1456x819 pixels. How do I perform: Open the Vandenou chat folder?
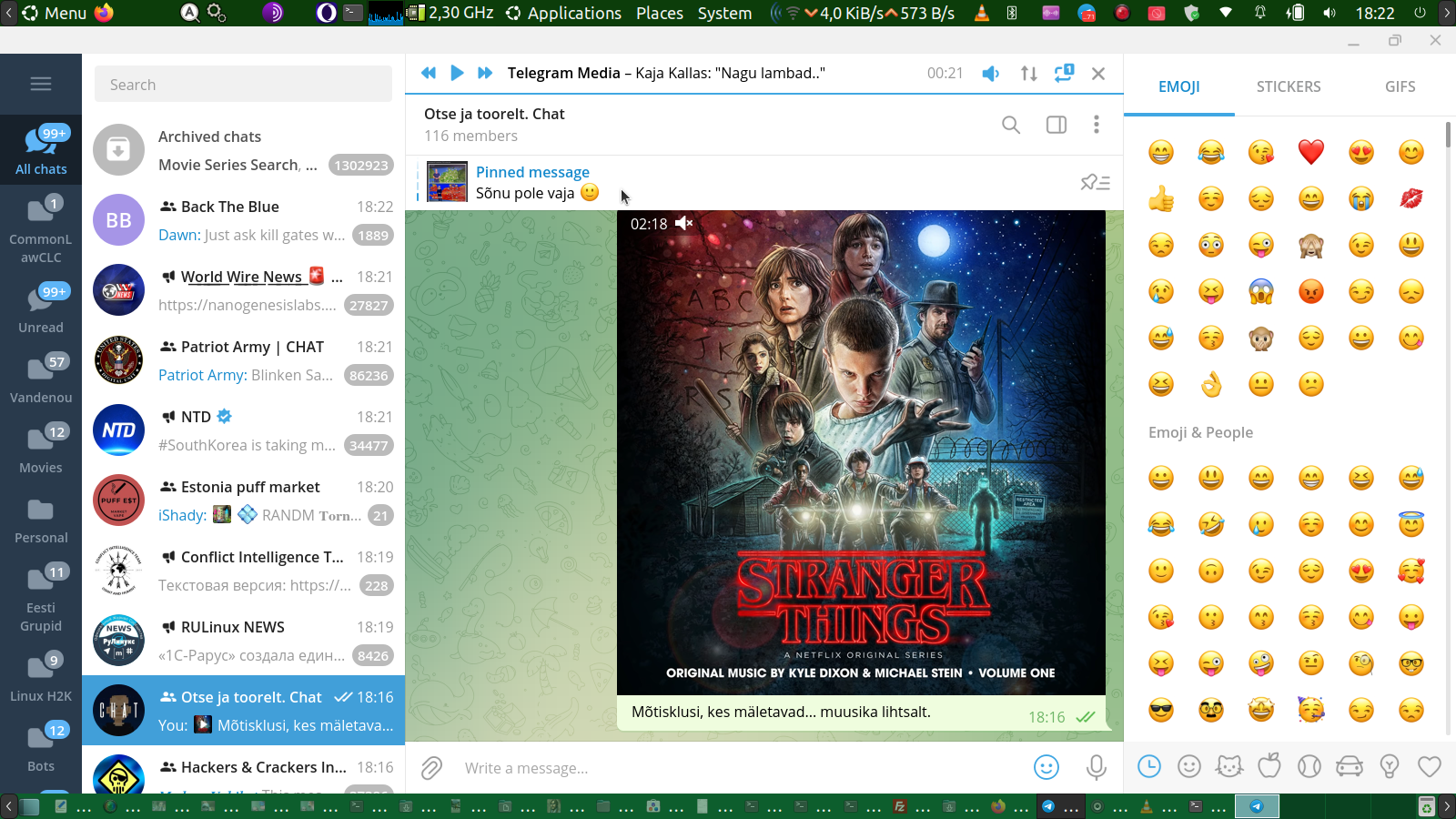[x=41, y=379]
